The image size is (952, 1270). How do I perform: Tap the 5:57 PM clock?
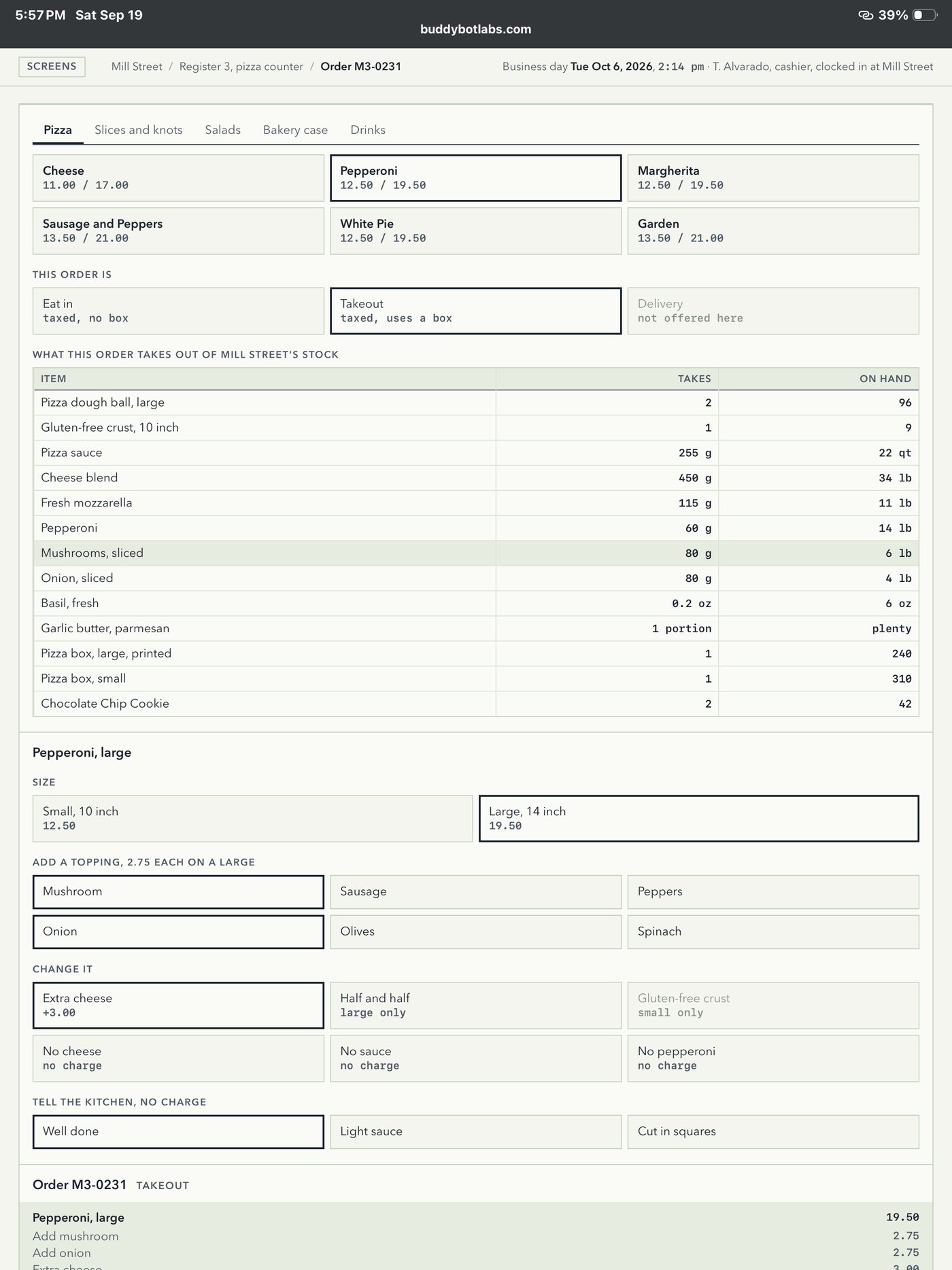point(40,15)
